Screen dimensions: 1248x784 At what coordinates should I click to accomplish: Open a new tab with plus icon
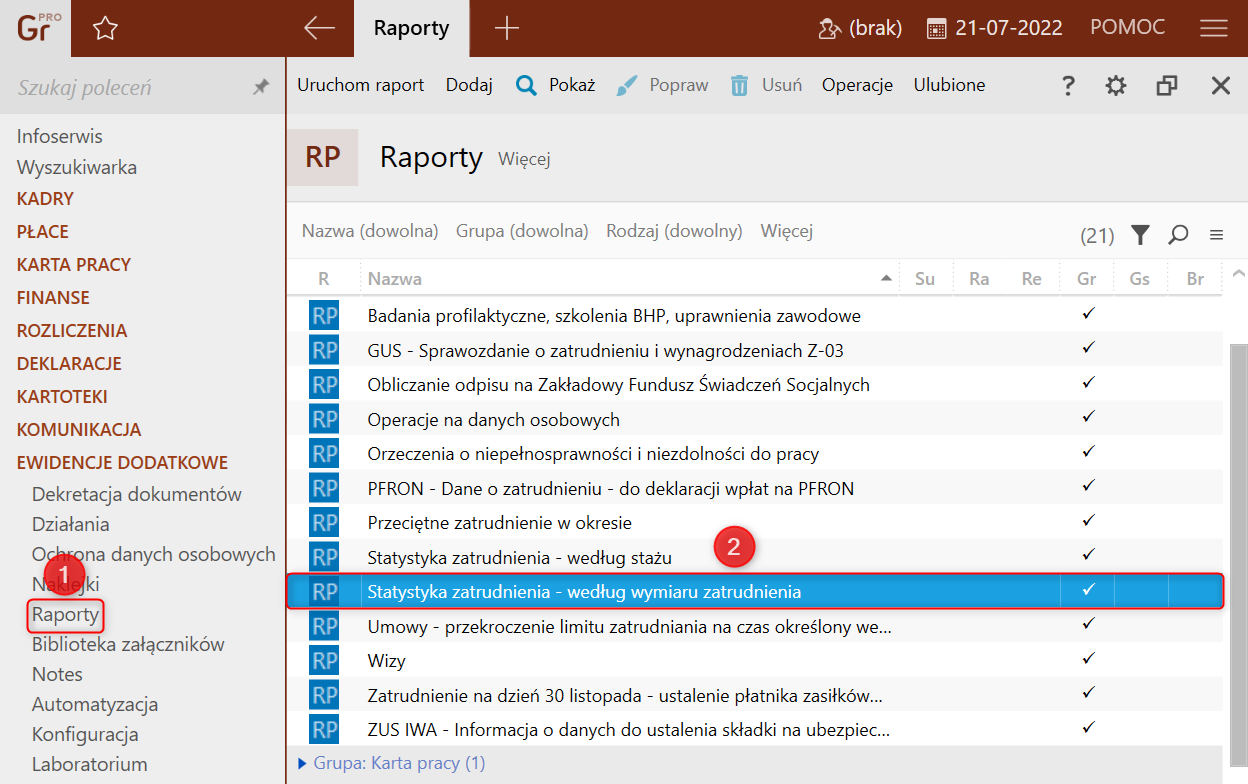[x=507, y=29]
